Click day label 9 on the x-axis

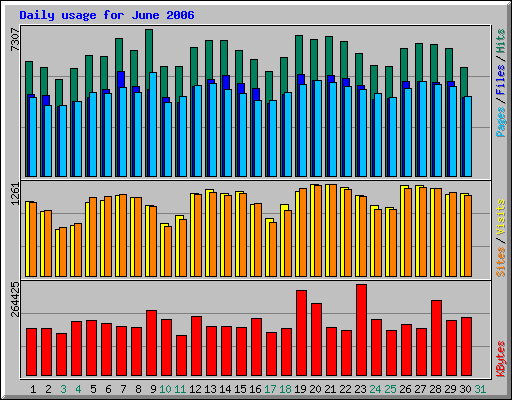point(153,389)
